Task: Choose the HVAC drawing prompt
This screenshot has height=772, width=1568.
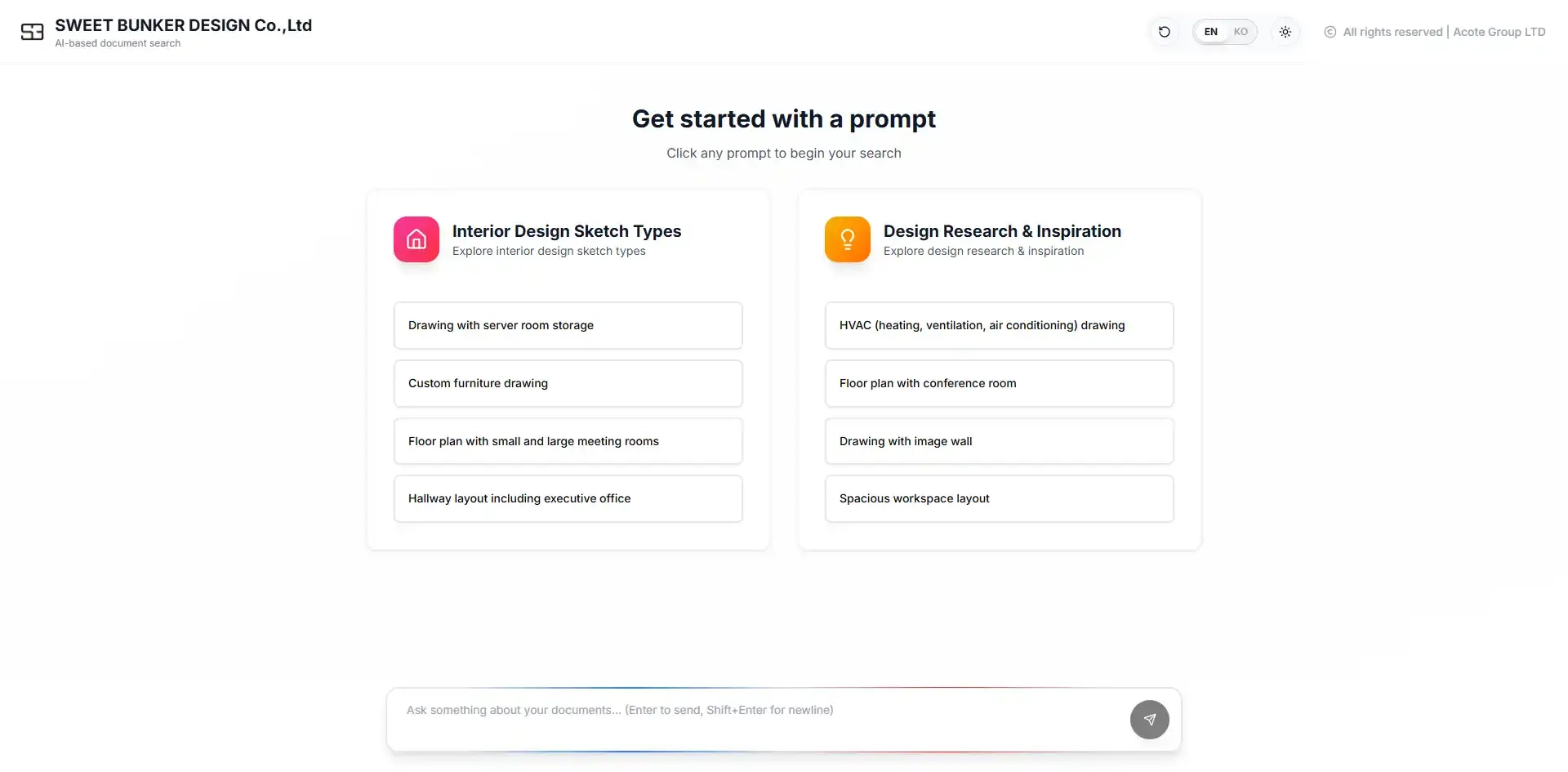Action: pos(998,325)
